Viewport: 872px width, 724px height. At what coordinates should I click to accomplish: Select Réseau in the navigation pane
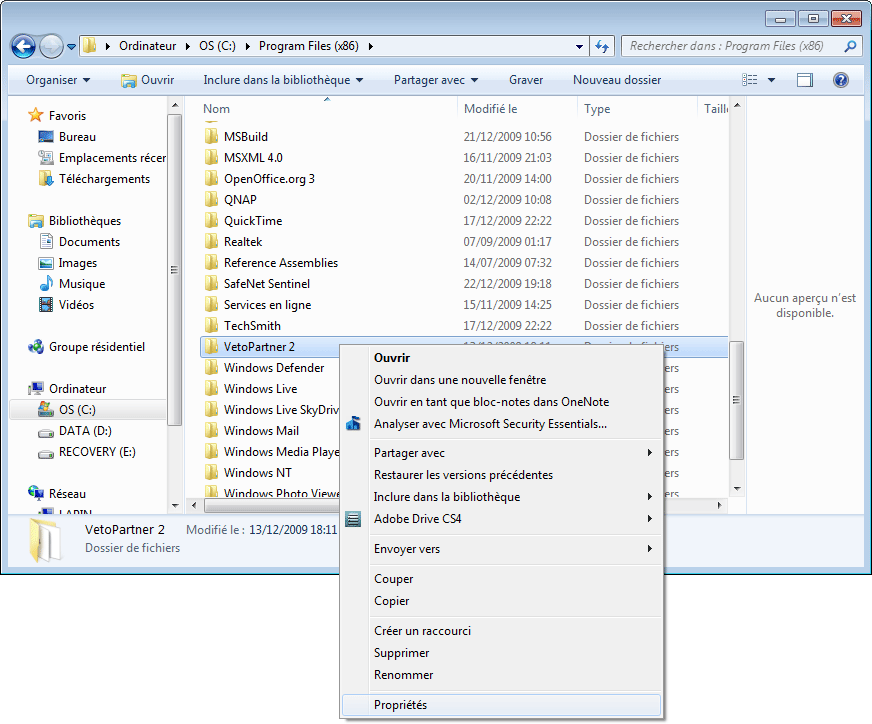pos(57,494)
